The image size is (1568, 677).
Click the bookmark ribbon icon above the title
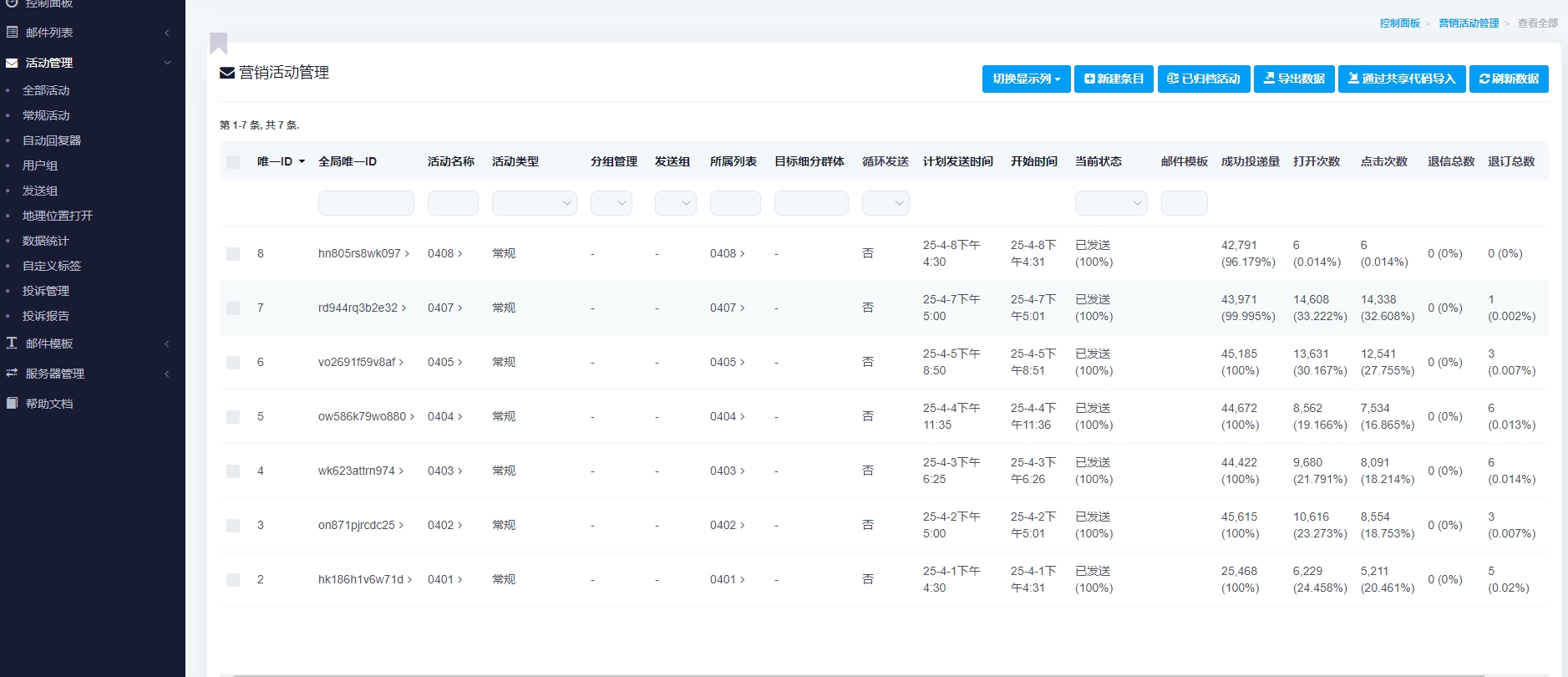pyautogui.click(x=219, y=43)
